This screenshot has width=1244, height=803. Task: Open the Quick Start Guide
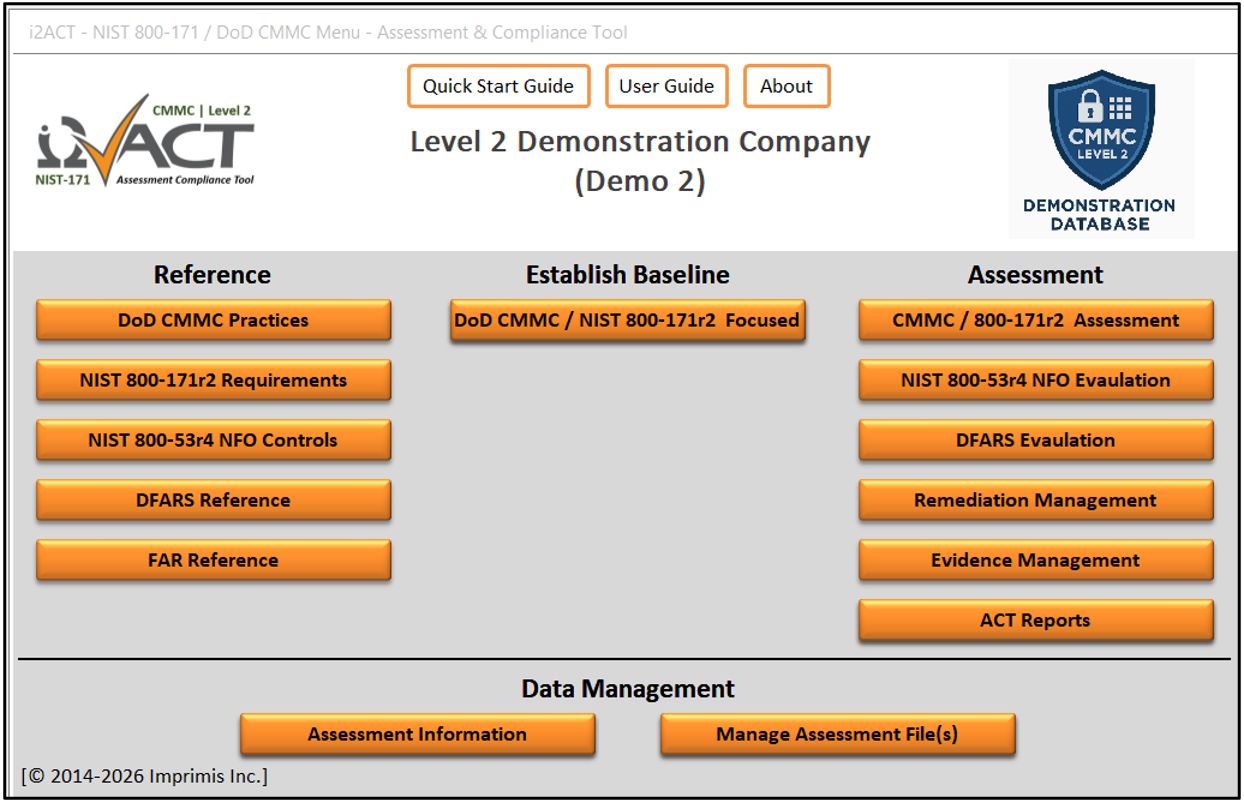[x=498, y=86]
